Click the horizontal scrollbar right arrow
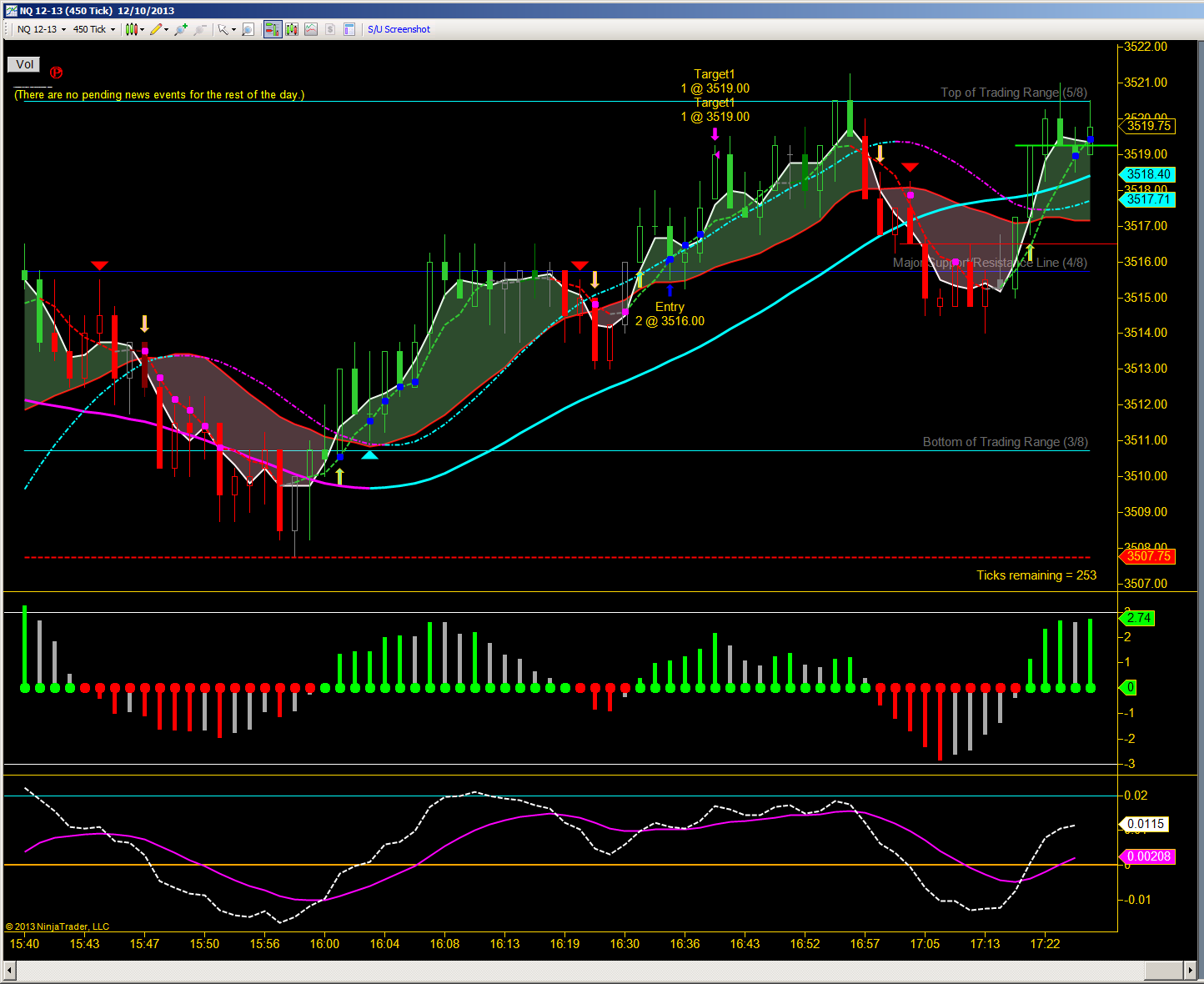The image size is (1204, 984). click(x=1191, y=970)
